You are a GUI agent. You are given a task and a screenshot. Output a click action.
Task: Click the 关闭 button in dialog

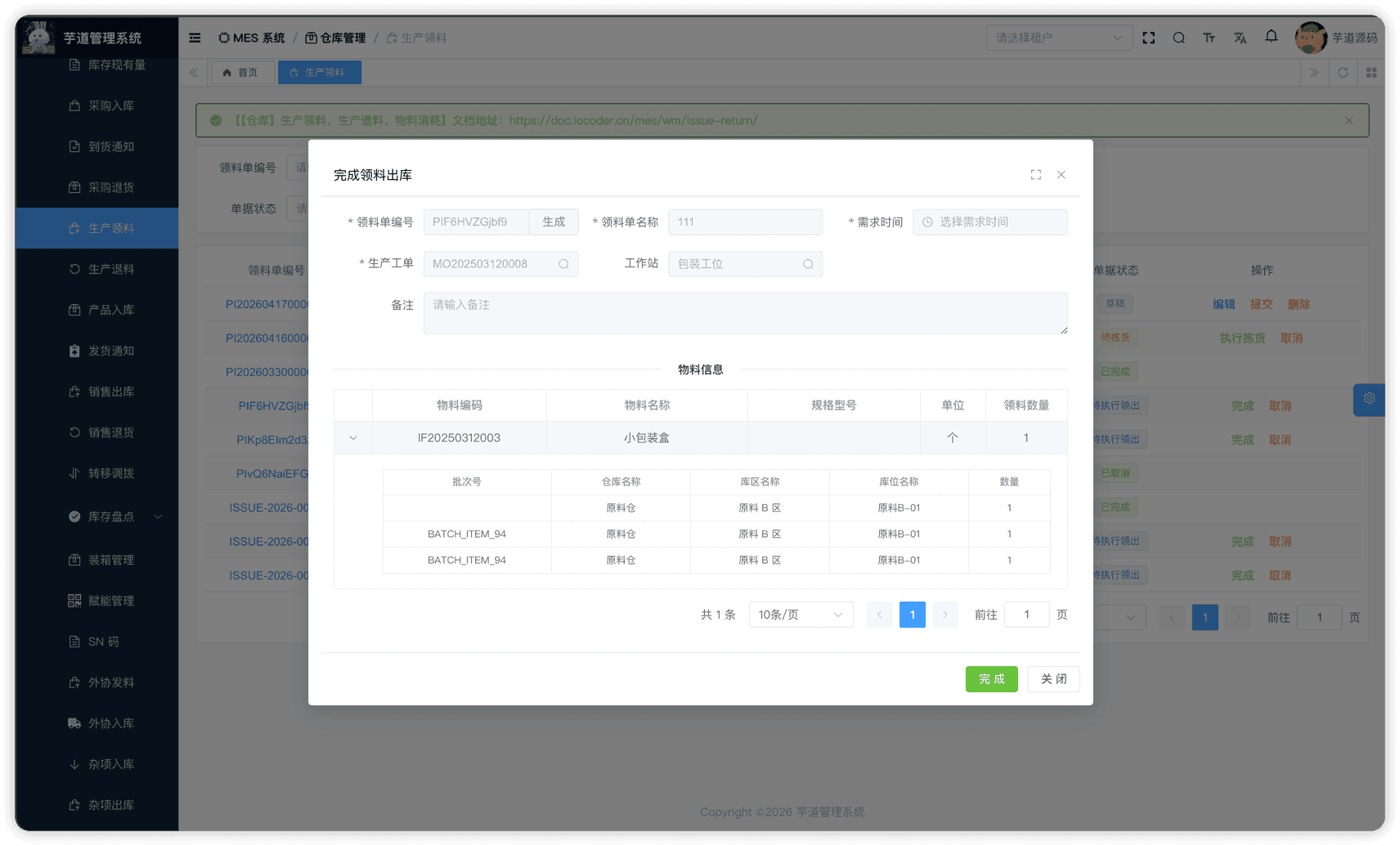pyautogui.click(x=1053, y=679)
